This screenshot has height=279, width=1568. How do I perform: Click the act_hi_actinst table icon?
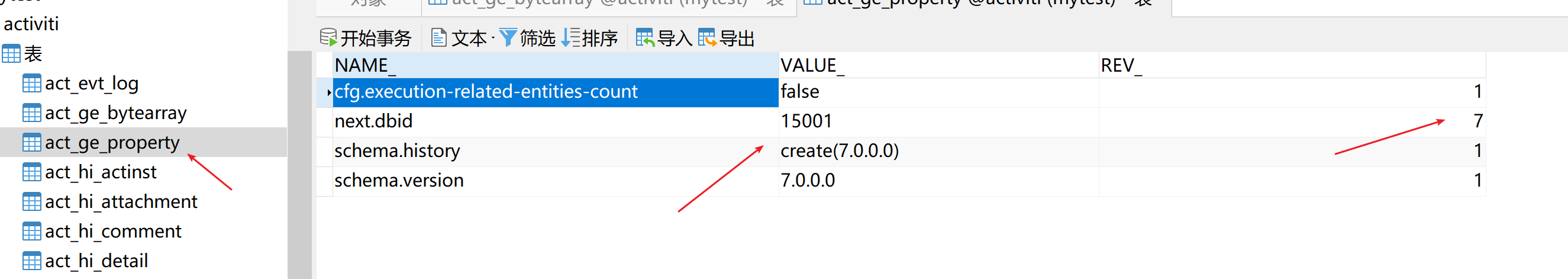point(31,172)
